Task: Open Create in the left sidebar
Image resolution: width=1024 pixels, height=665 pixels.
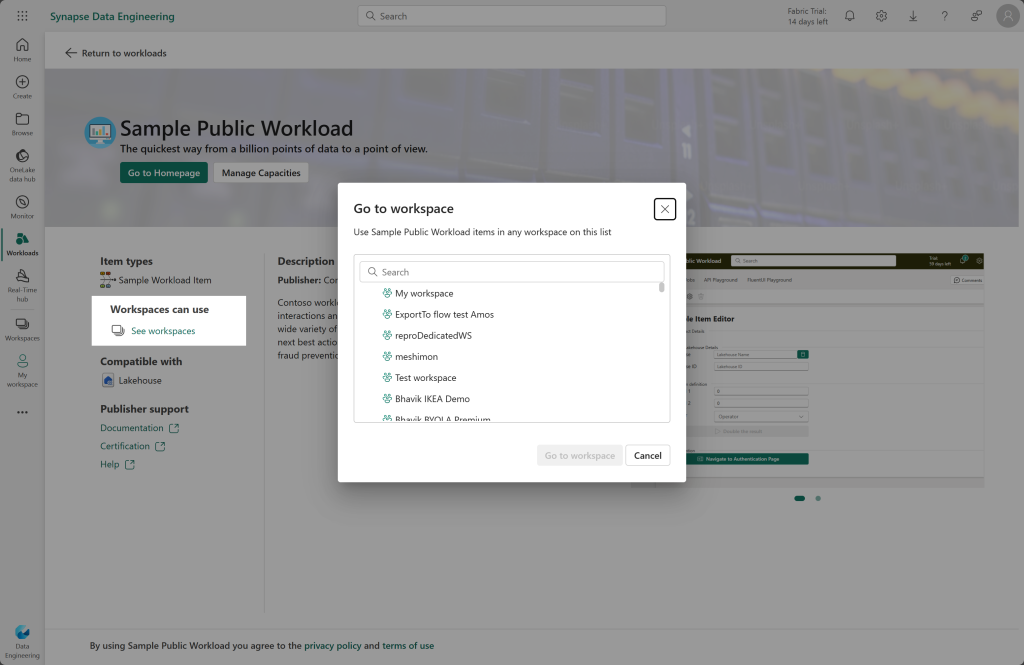Action: [x=22, y=87]
